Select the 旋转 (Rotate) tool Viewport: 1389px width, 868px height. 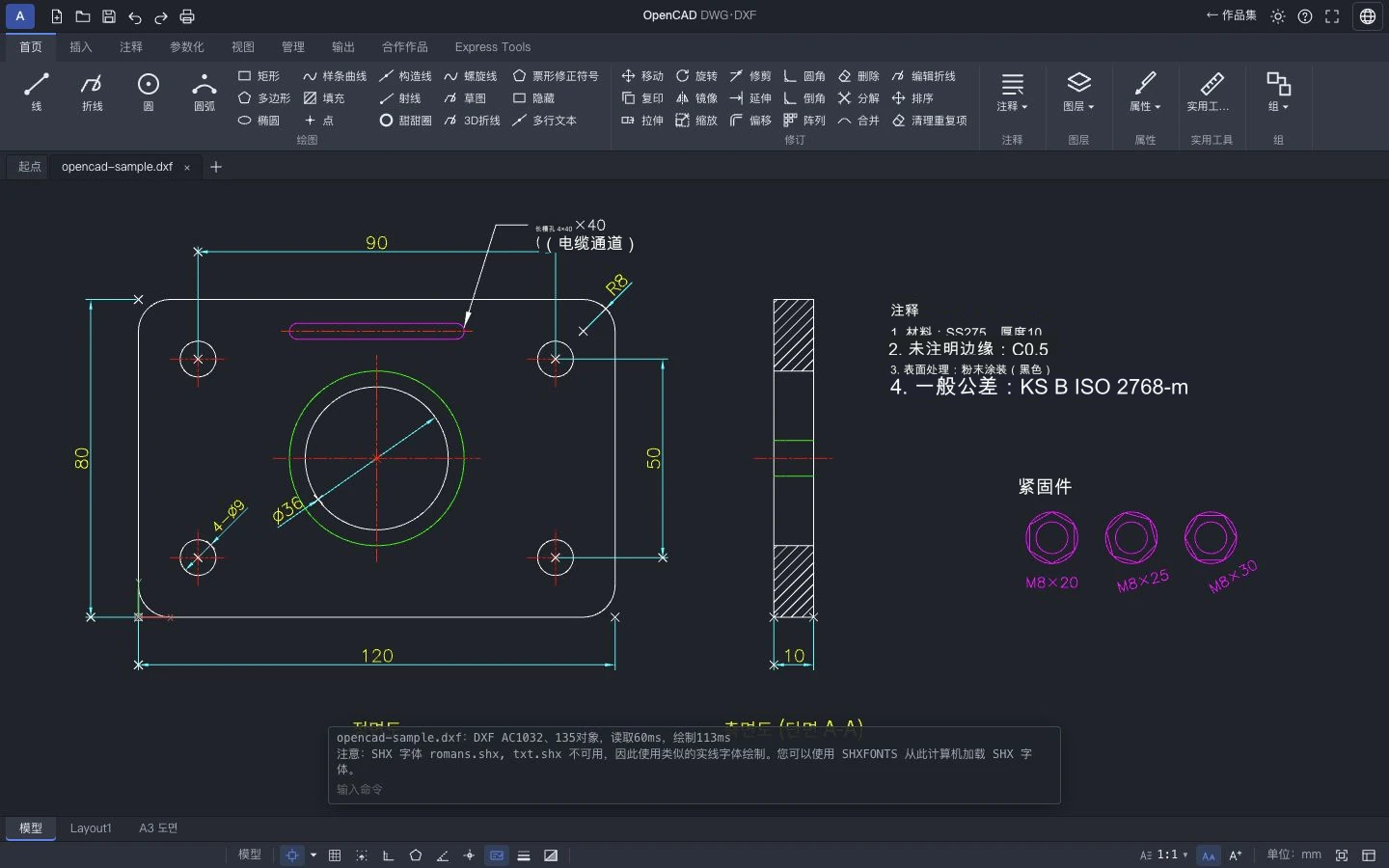tap(696, 76)
